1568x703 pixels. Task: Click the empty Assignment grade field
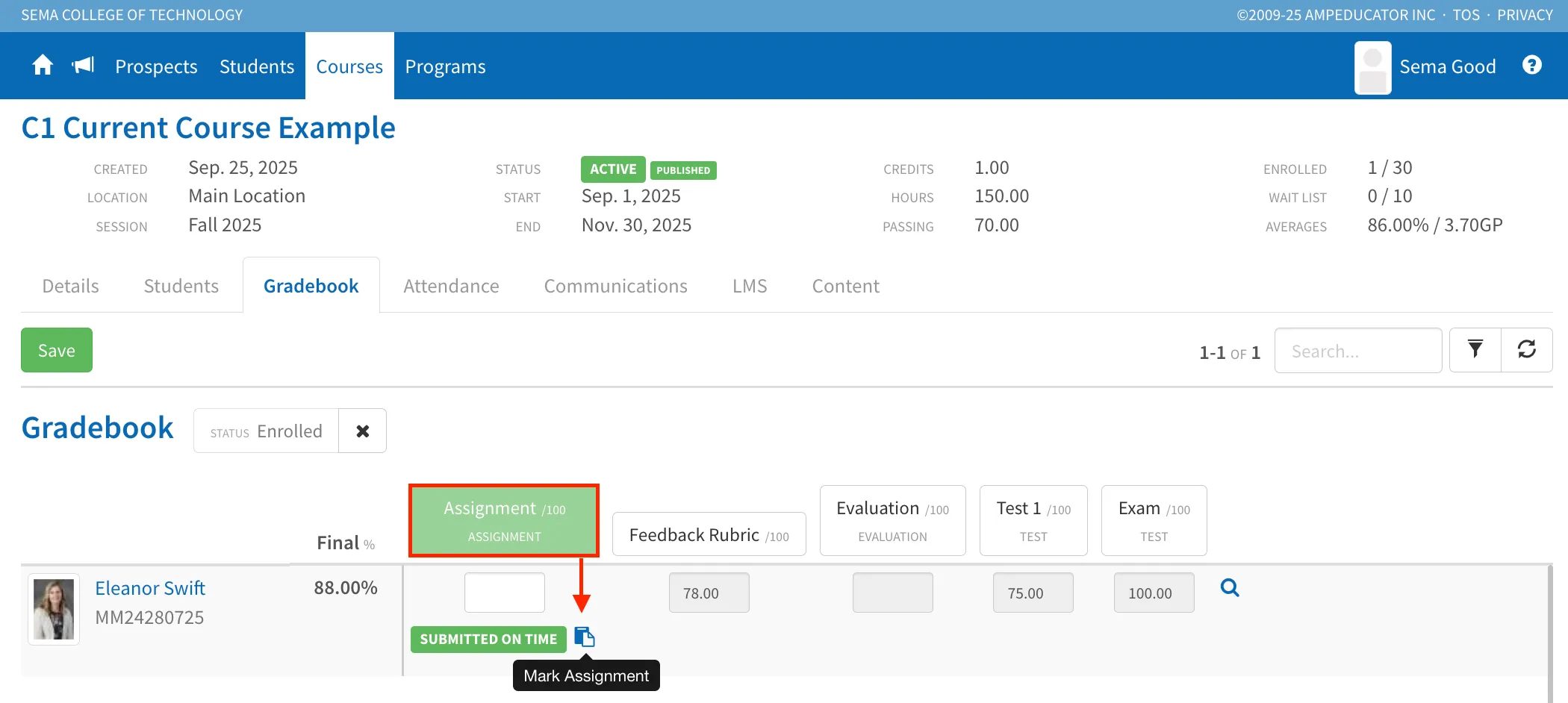tap(505, 593)
